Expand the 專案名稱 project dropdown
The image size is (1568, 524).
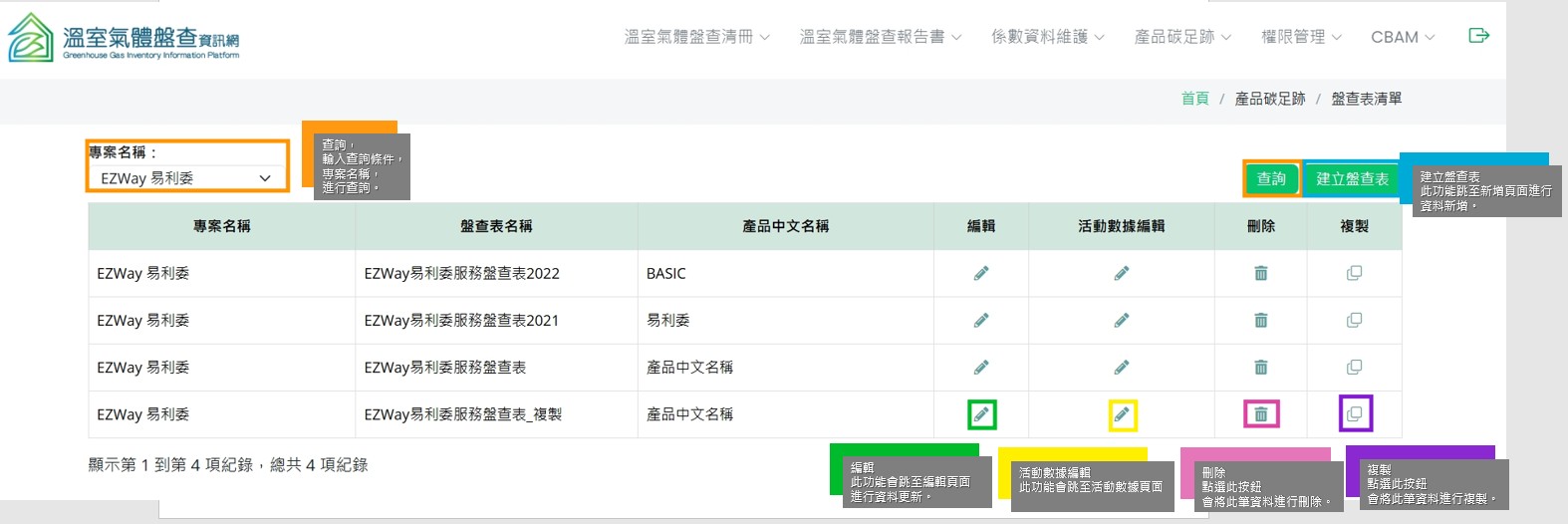(x=185, y=178)
